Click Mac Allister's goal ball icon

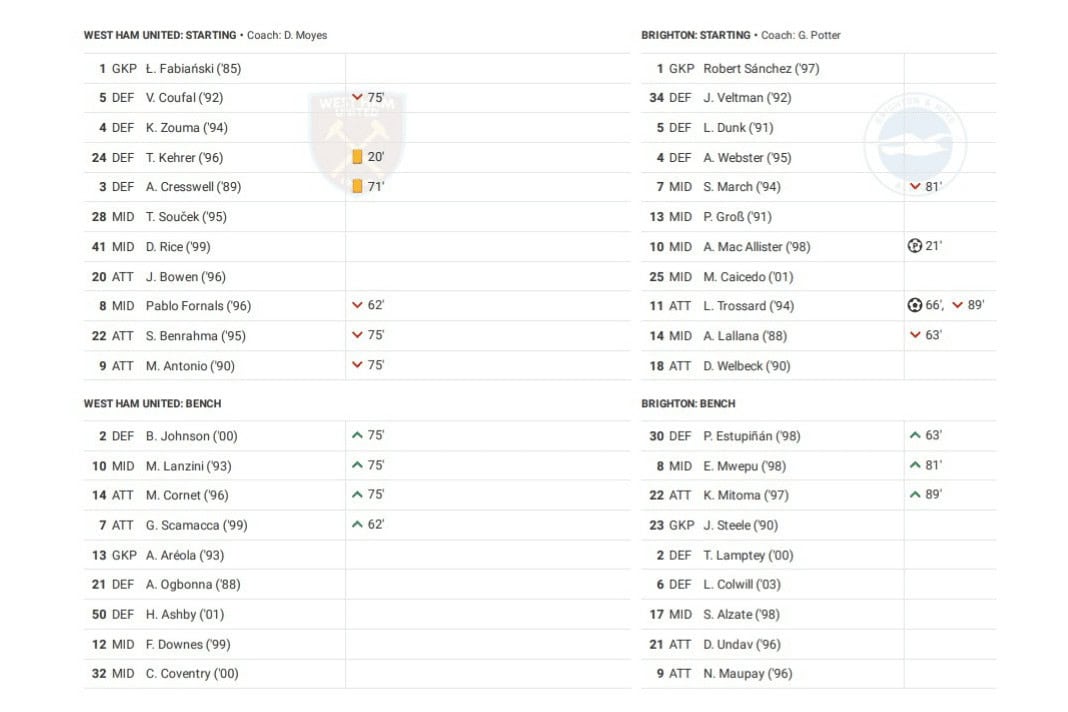[914, 246]
